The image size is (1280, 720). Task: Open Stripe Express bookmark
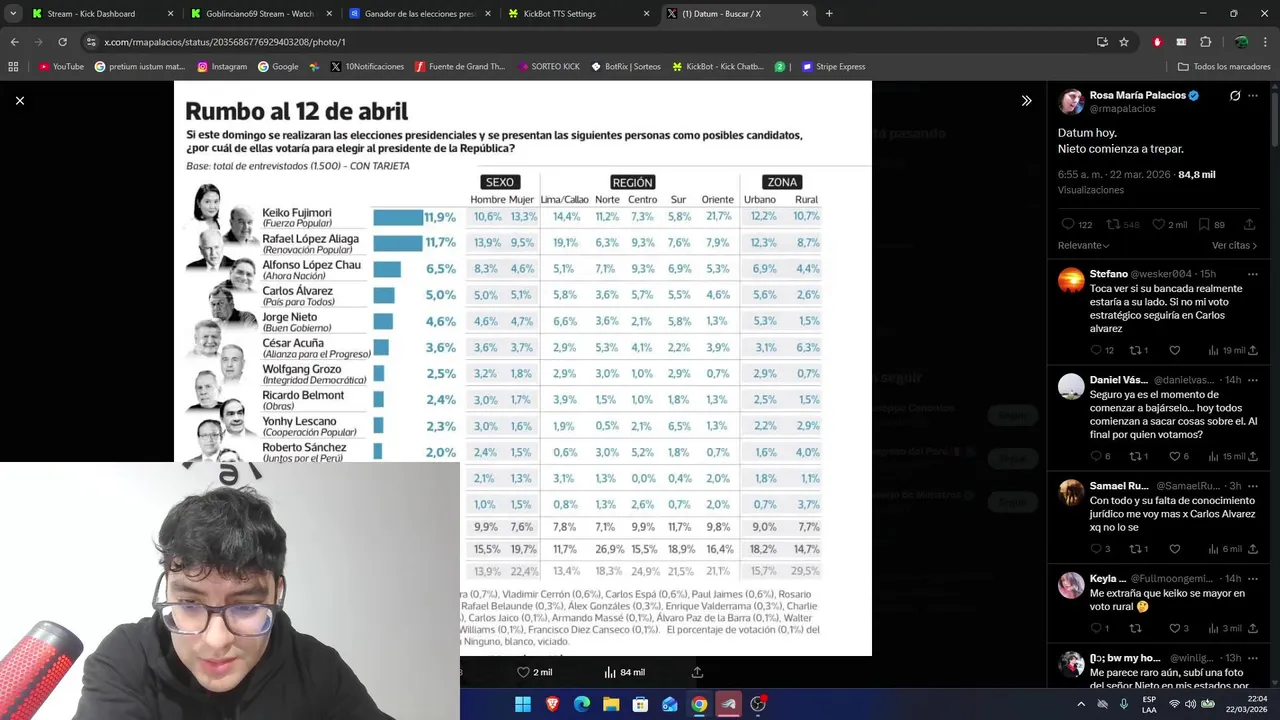(832, 67)
